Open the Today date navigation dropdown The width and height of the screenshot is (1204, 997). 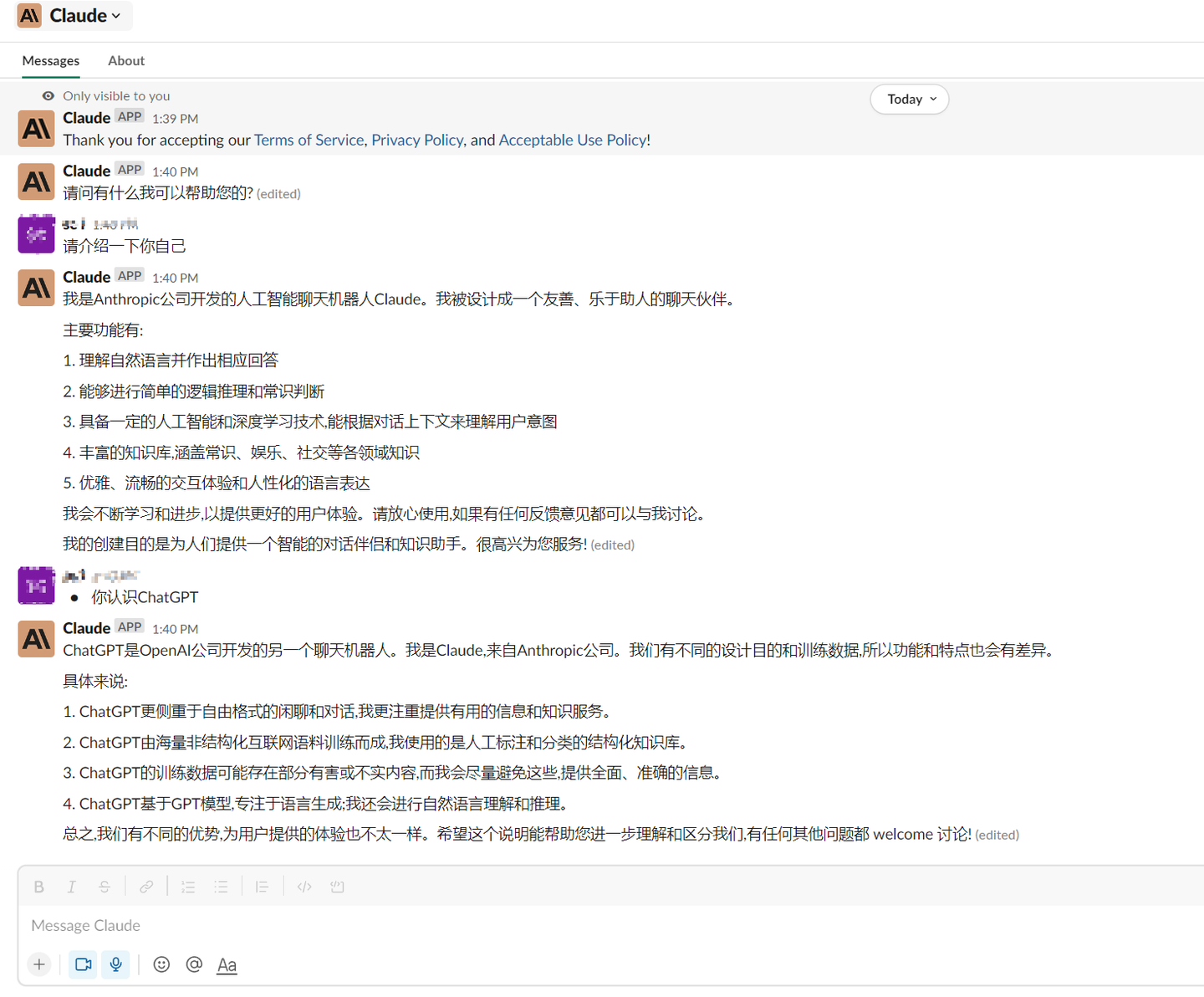909,99
